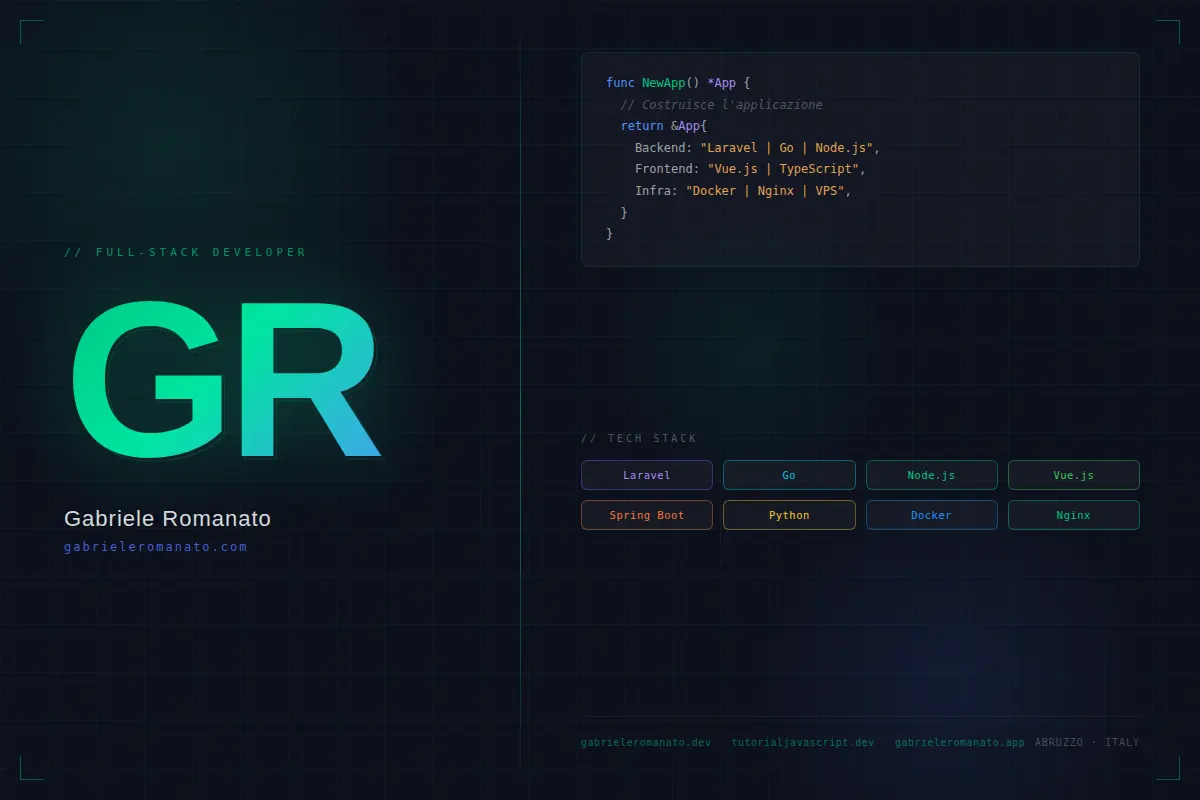The image size is (1200, 800).
Task: Open the gabrieleromanato.com link
Action: pyautogui.click(x=155, y=547)
